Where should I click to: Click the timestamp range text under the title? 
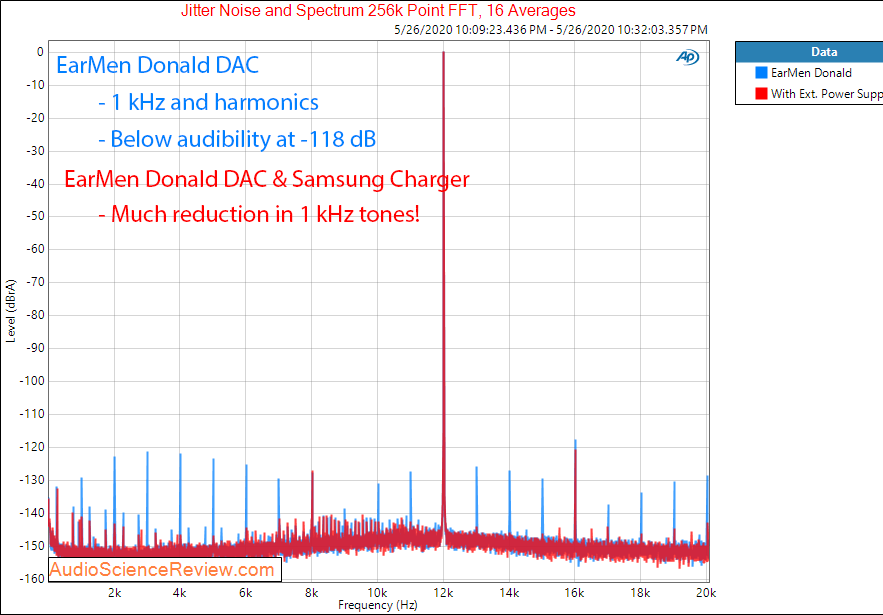point(551,30)
